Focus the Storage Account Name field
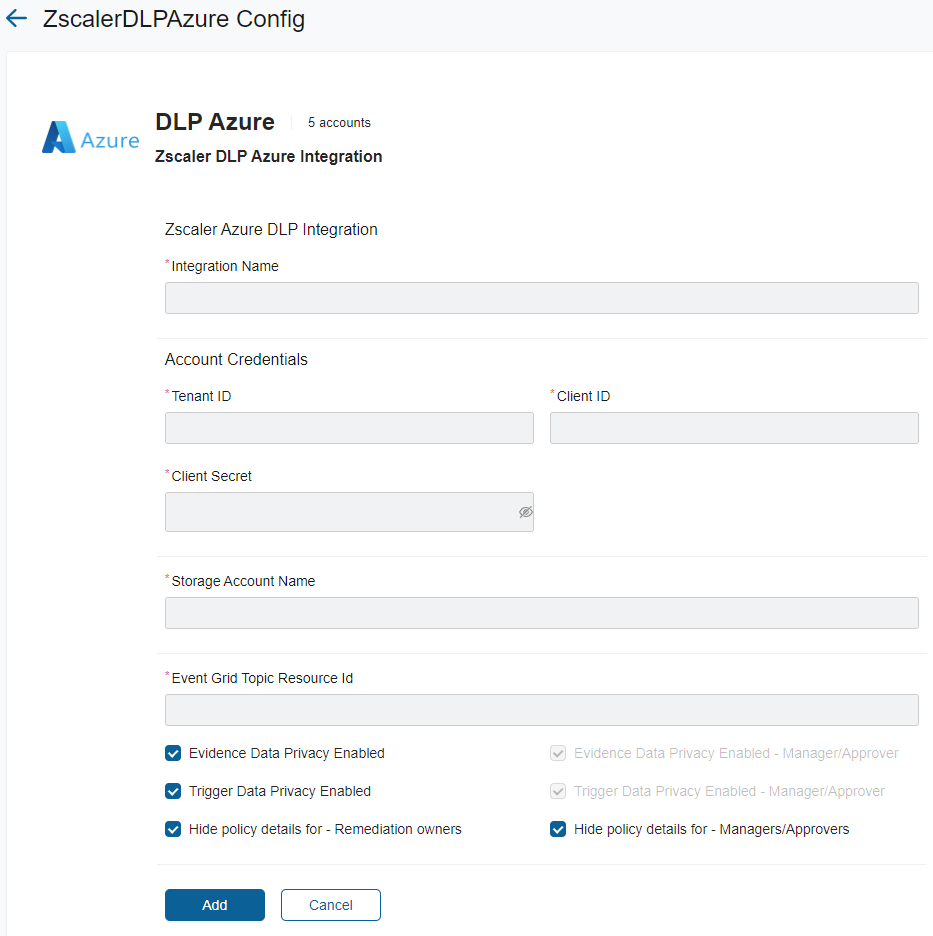This screenshot has height=936, width=933. click(x=541, y=613)
